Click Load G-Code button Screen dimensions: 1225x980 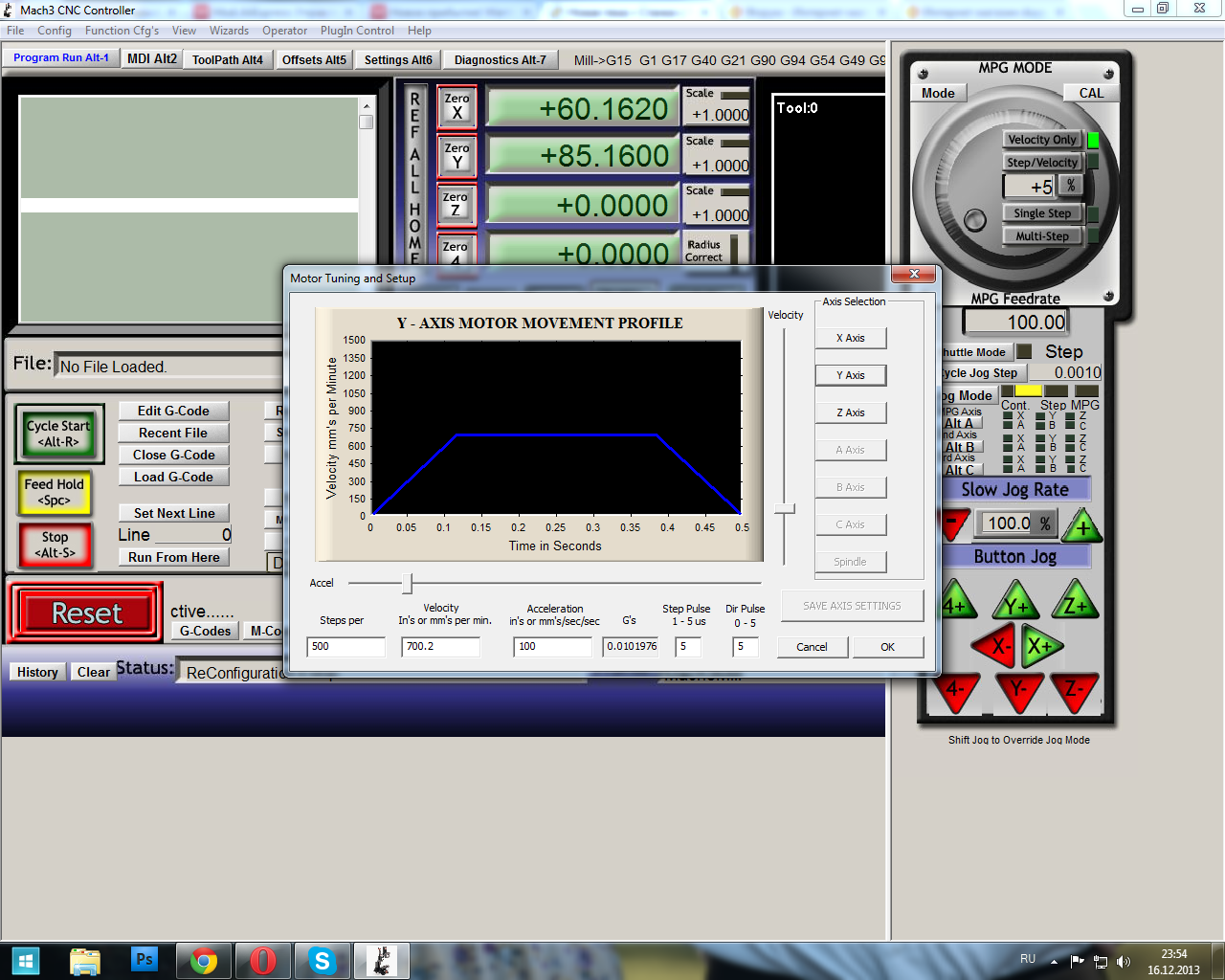click(173, 477)
